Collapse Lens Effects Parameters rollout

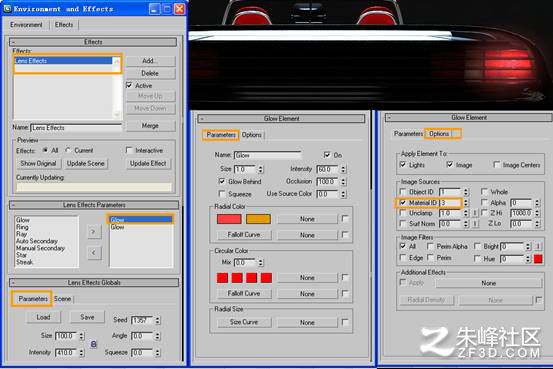[x=94, y=205]
